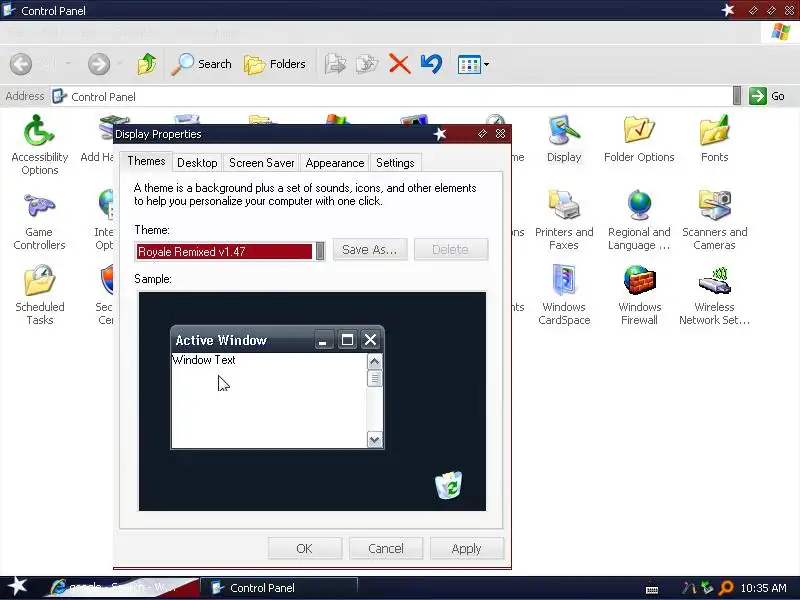Click the Move To toolbar icon
This screenshot has width=800, height=600.
point(335,64)
